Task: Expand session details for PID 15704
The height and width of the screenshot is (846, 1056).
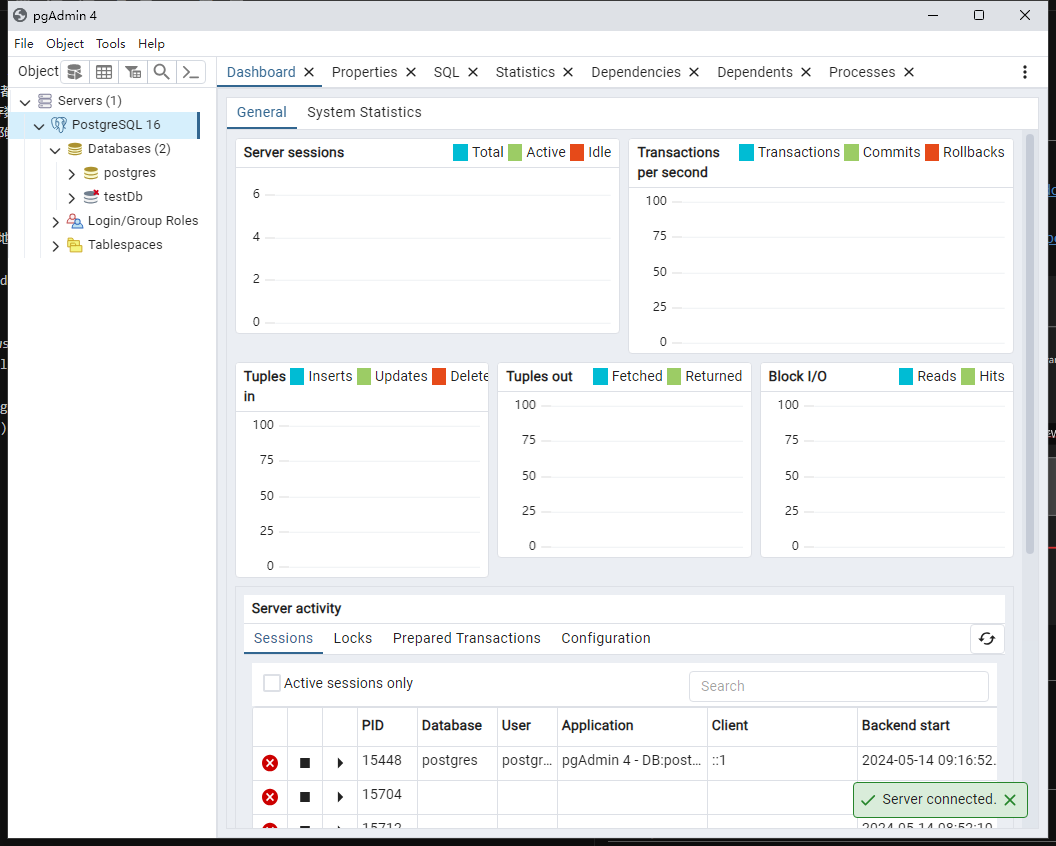Action: [340, 797]
